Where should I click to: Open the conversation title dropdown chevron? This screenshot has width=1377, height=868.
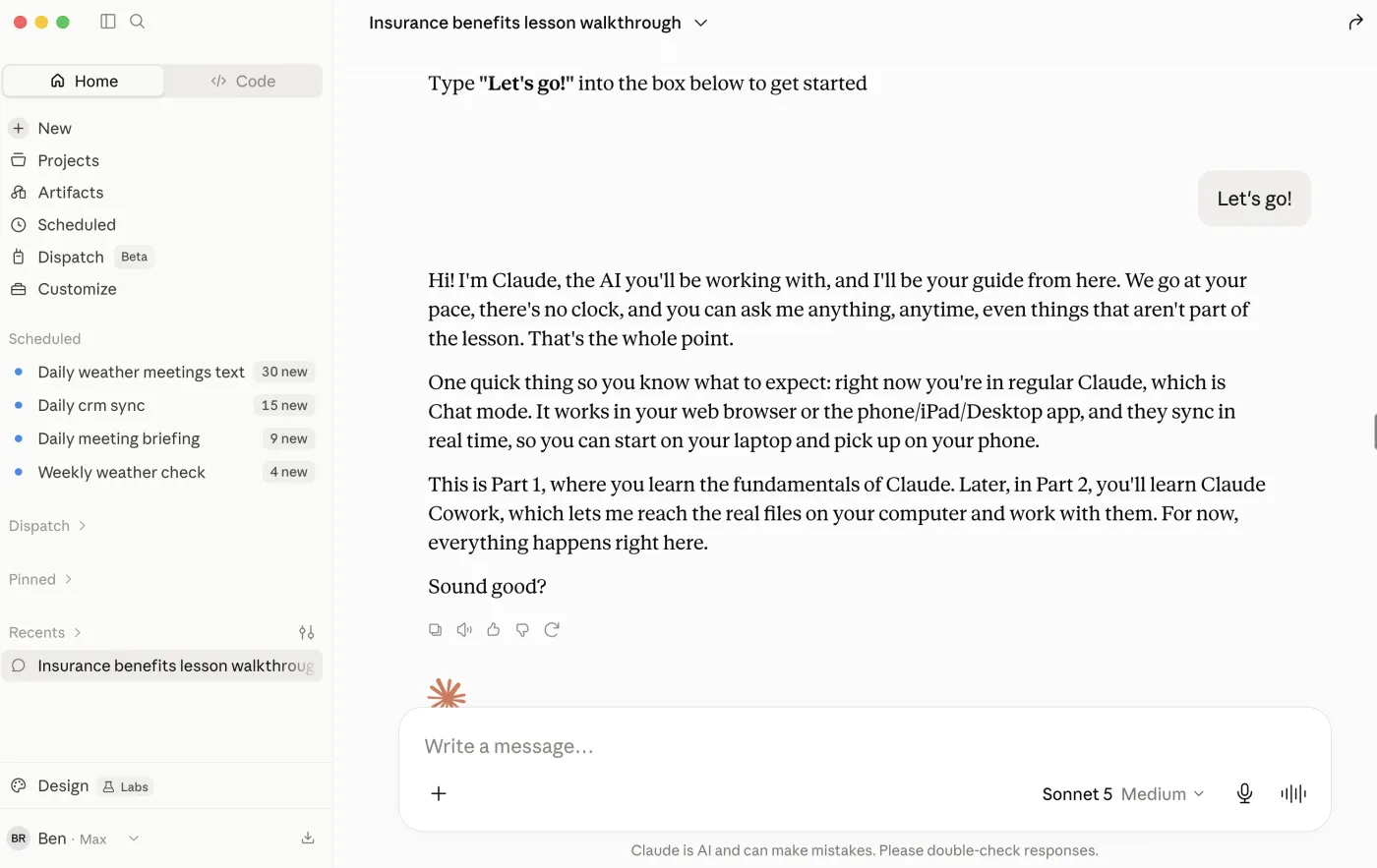pyautogui.click(x=701, y=23)
